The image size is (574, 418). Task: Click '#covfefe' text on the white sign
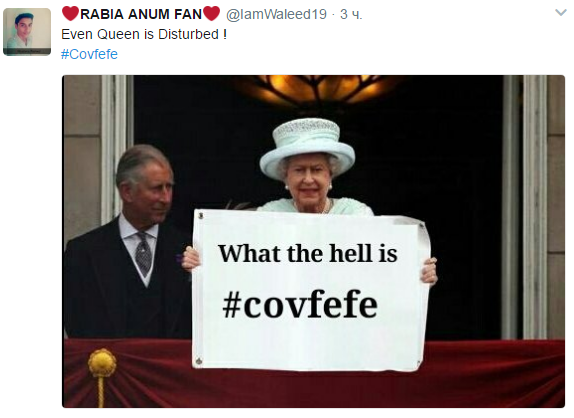pos(300,304)
